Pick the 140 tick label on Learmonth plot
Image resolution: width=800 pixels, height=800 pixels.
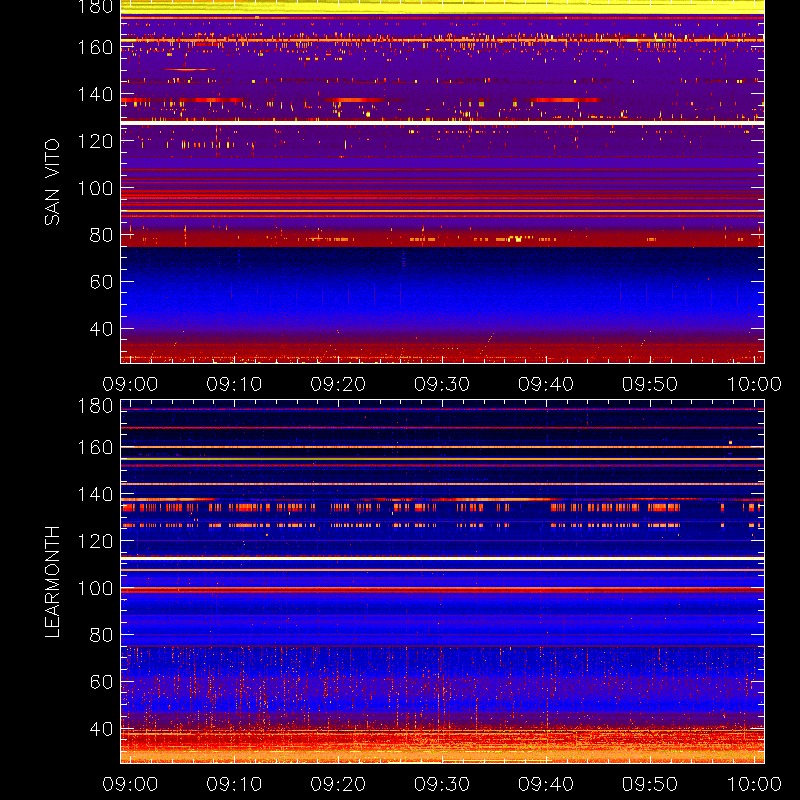[95, 494]
